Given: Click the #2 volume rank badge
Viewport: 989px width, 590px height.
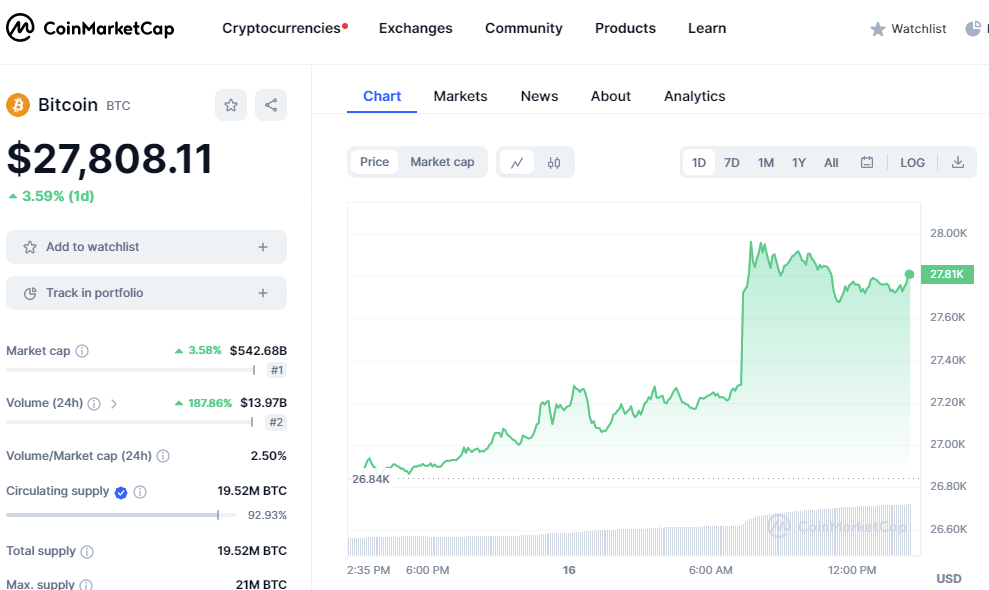Looking at the screenshot, I should click(x=276, y=422).
